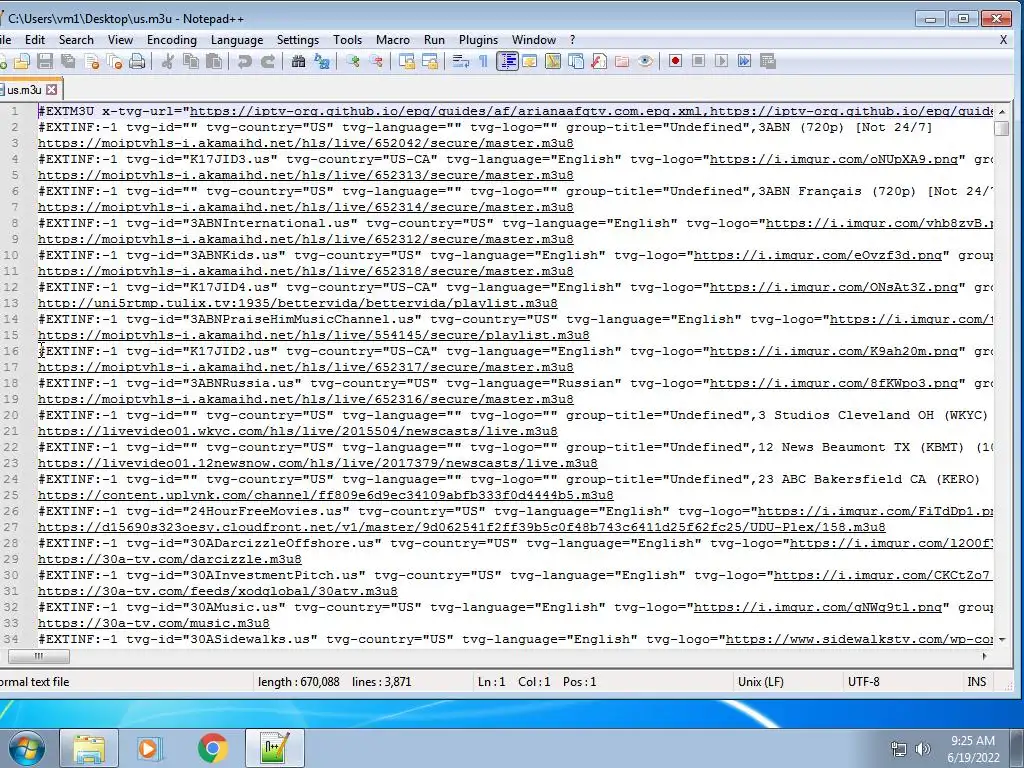The width and height of the screenshot is (1024, 768).
Task: Open Folder as Workspace icon
Action: click(622, 61)
